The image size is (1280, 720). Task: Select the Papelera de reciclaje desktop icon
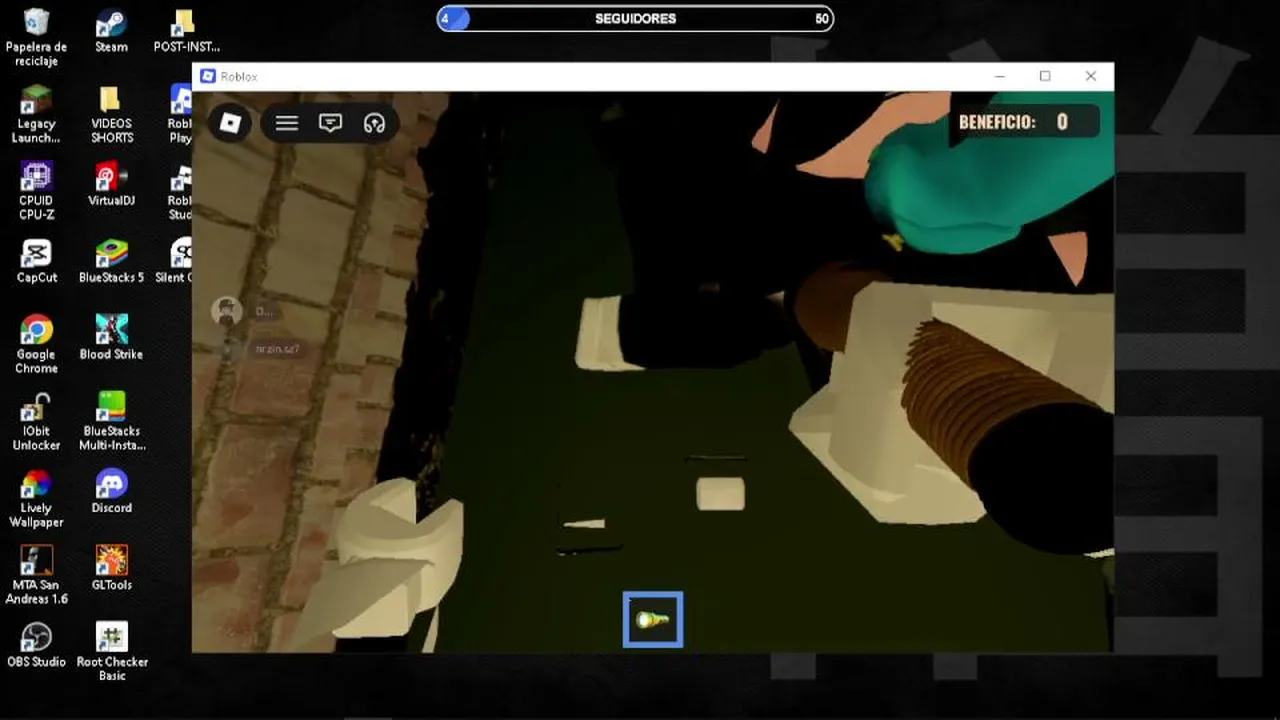(x=36, y=38)
